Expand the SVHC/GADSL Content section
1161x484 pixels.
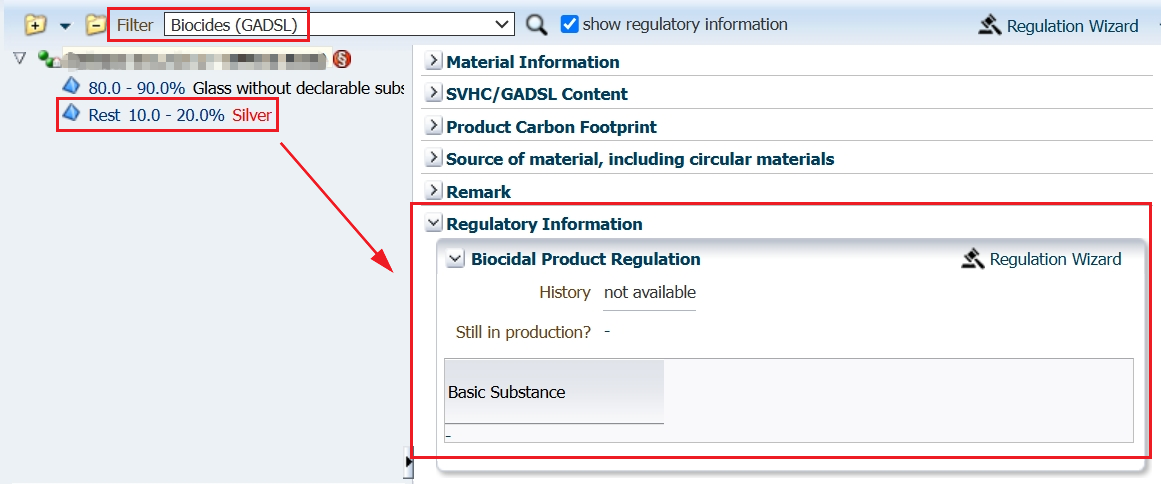pos(434,93)
